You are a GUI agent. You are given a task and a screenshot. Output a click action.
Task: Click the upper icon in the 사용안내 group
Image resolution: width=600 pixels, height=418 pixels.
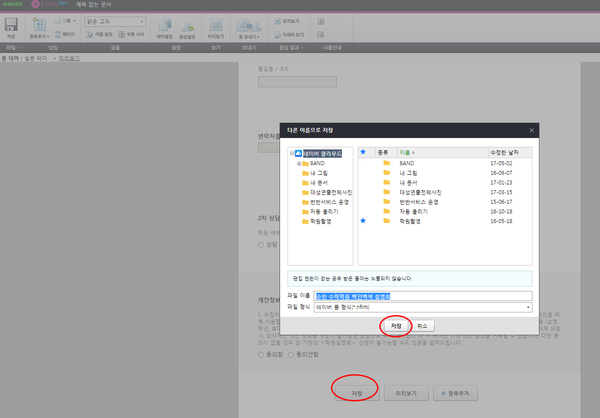[x=321, y=21]
